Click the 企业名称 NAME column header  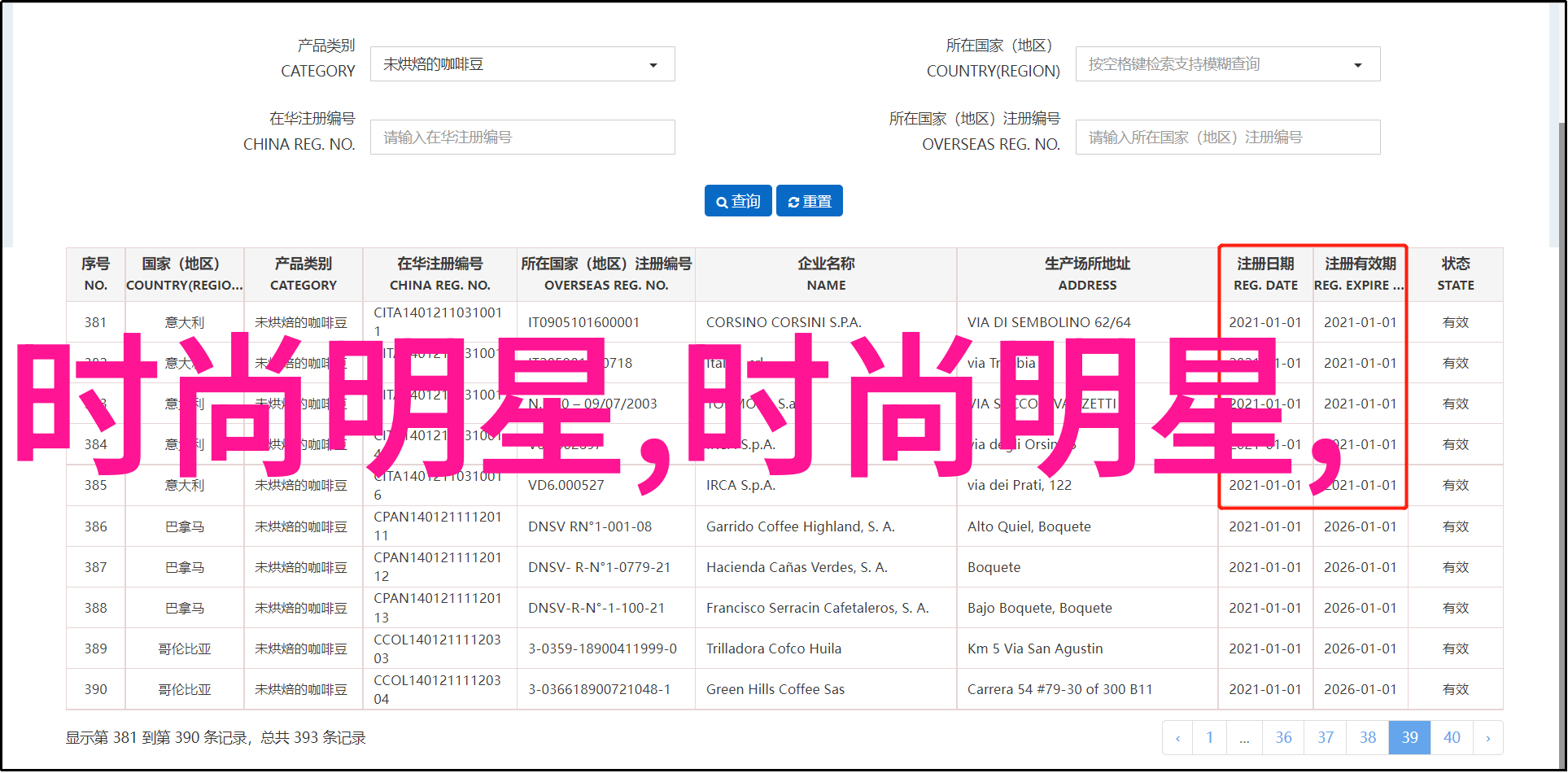826,274
